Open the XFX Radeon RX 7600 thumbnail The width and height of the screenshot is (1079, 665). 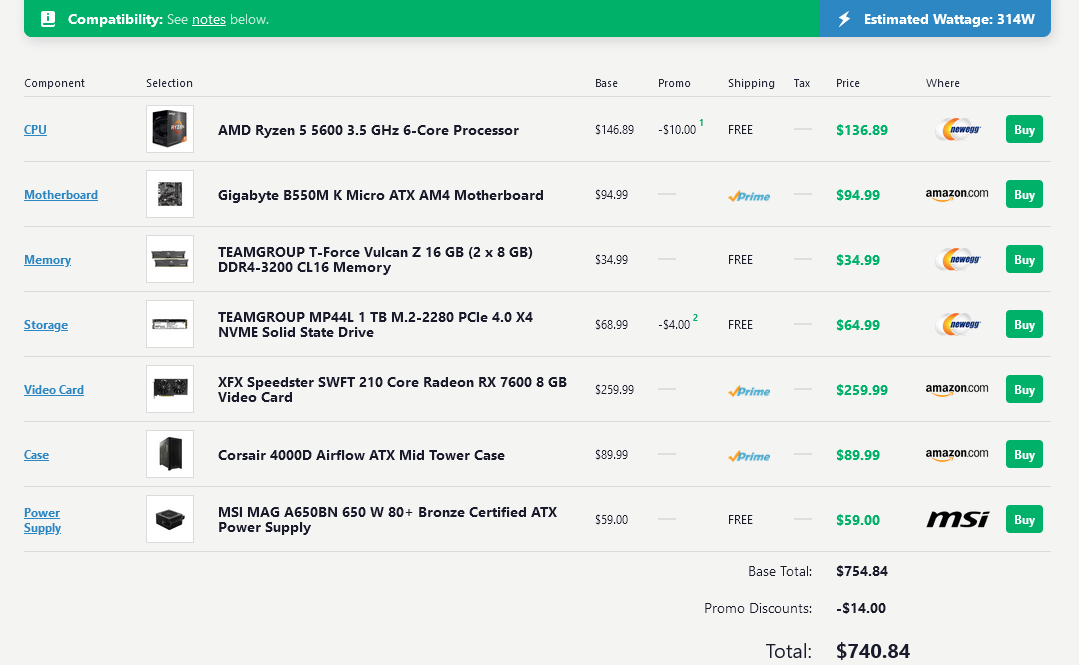(x=170, y=389)
